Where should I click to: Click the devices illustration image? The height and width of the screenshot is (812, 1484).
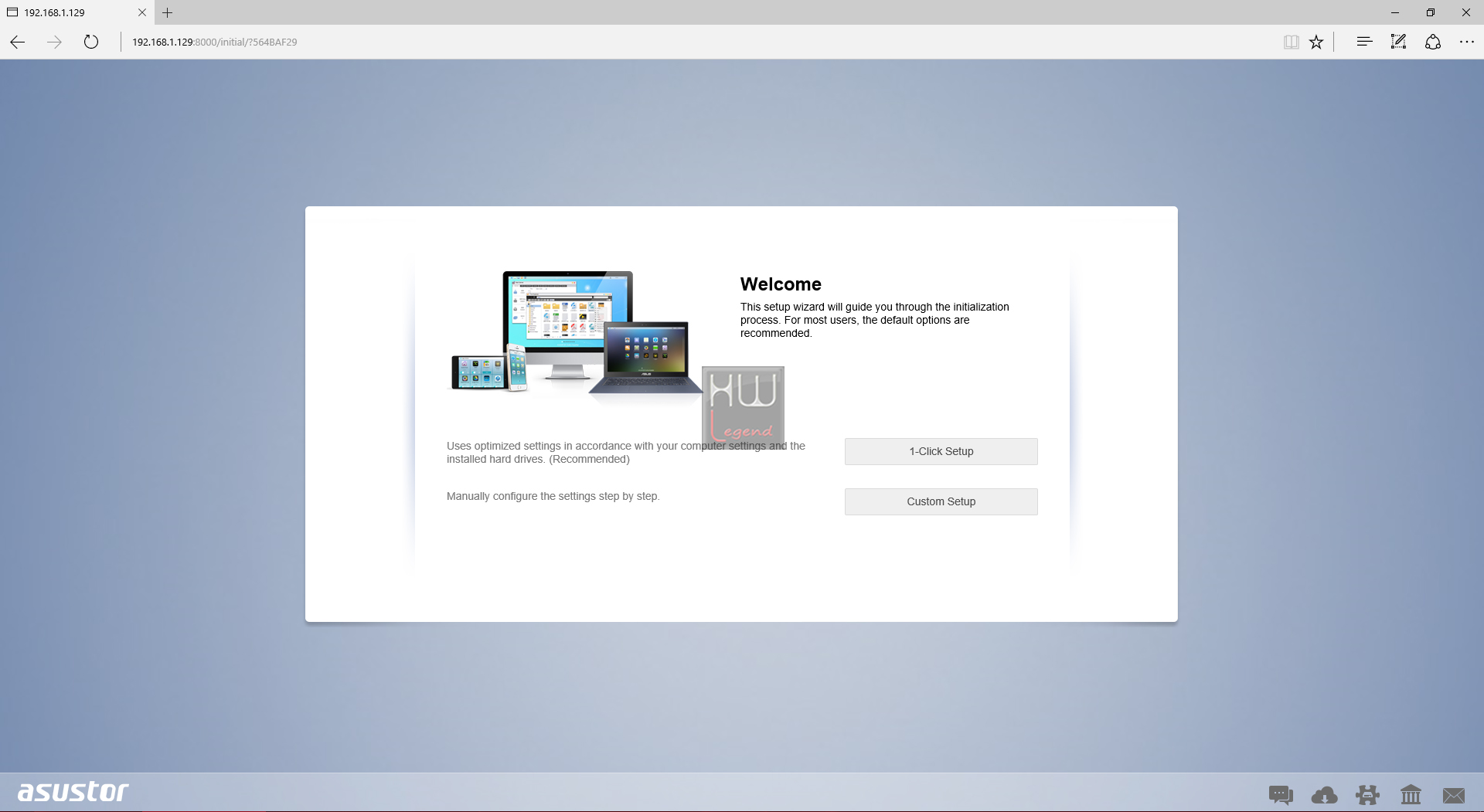click(x=577, y=336)
